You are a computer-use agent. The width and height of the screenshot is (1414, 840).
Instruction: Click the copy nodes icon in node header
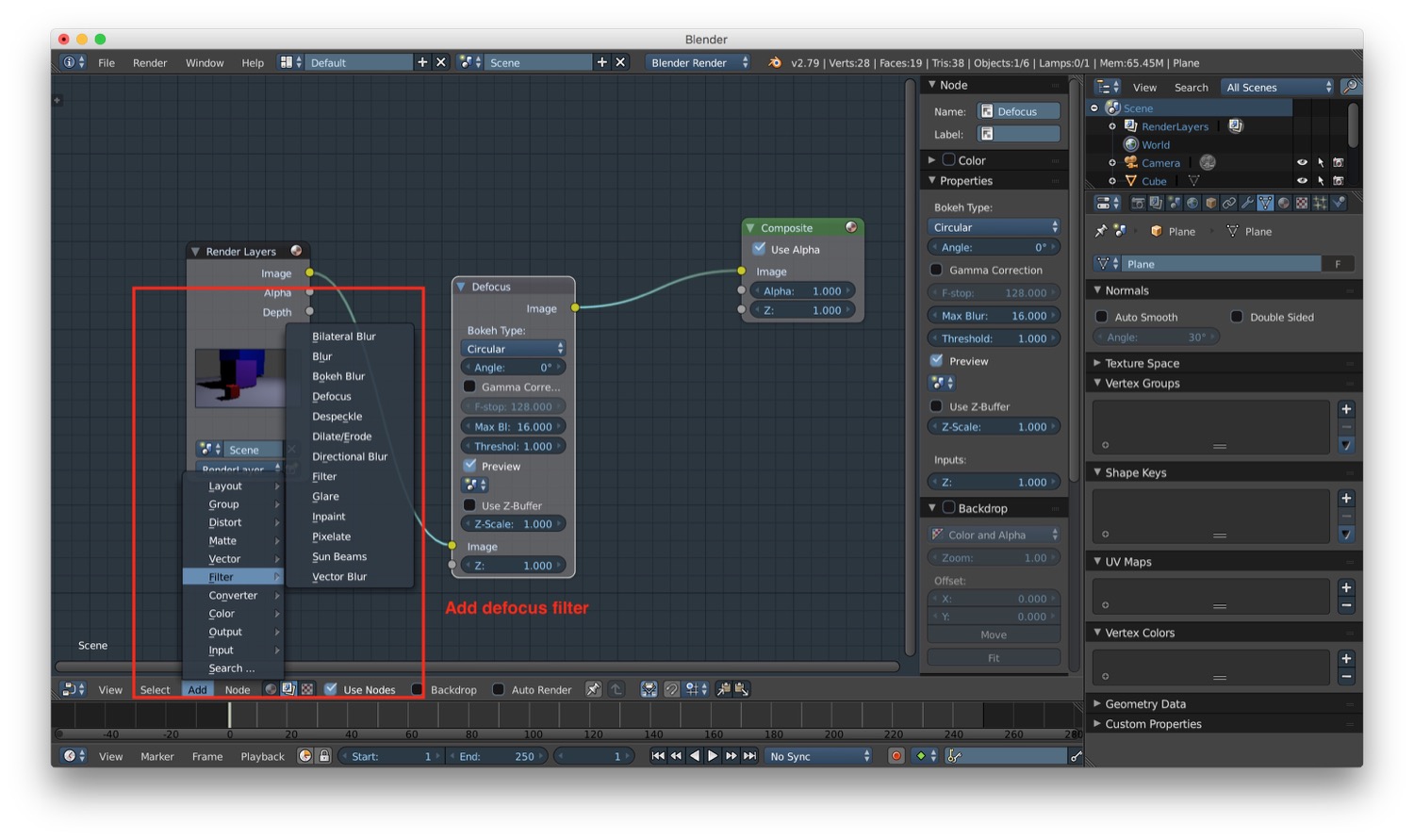(x=724, y=689)
